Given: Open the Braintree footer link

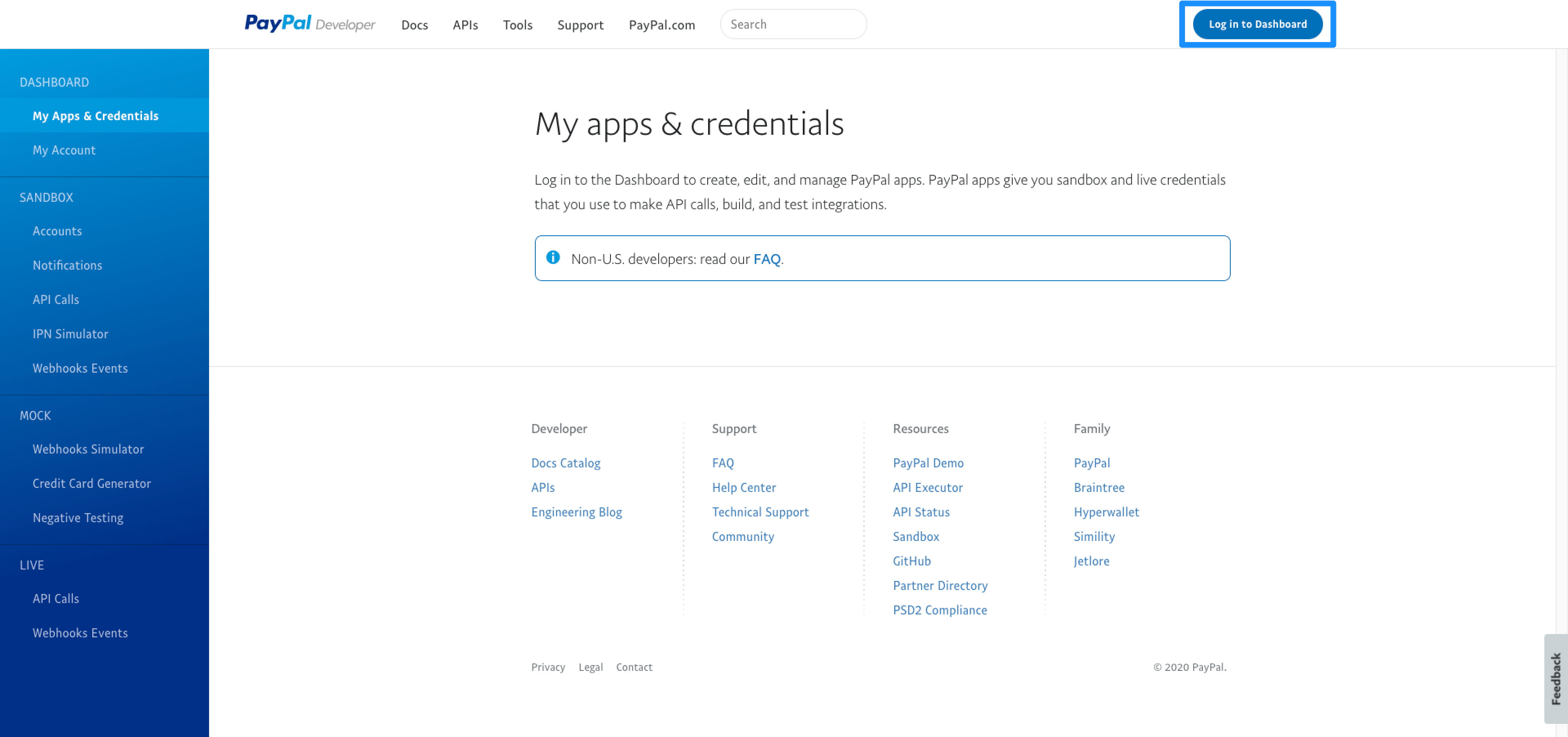Looking at the screenshot, I should 1099,487.
